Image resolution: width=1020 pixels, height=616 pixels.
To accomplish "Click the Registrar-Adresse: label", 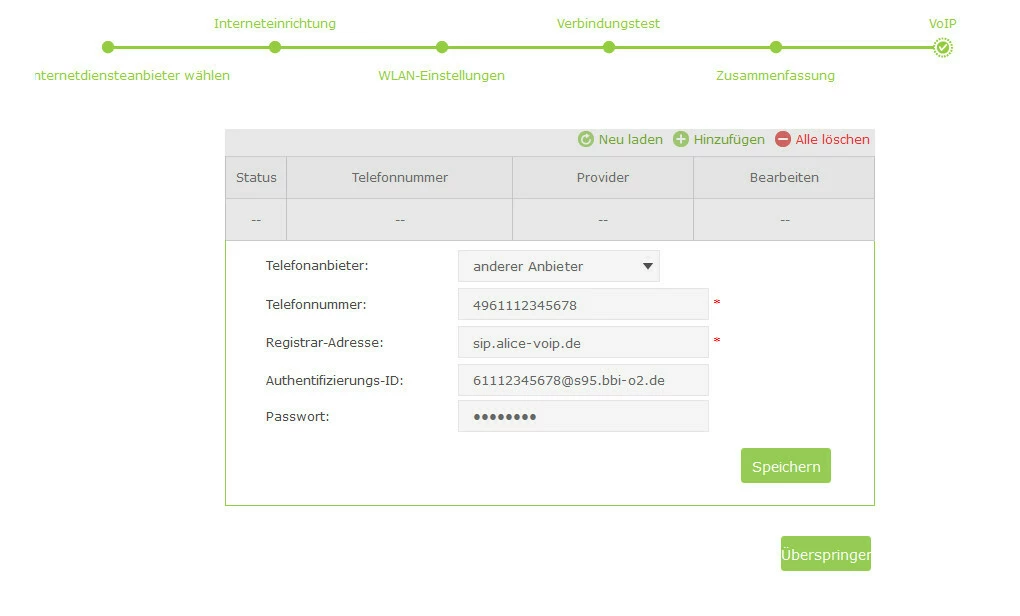I will 324,343.
